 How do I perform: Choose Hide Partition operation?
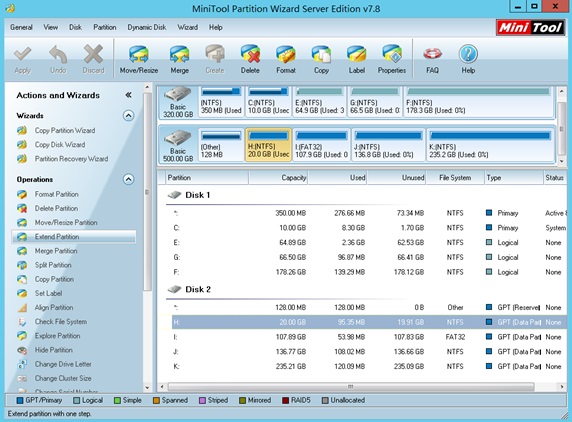click(x=54, y=350)
